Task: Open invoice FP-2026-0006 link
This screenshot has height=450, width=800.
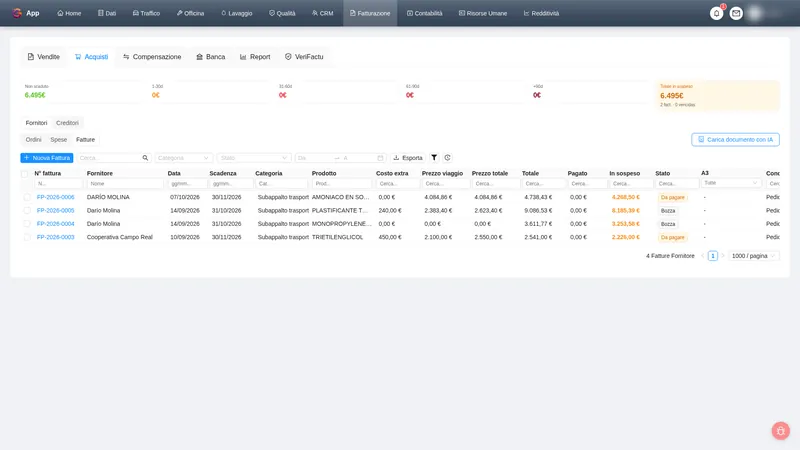Action: (56, 197)
